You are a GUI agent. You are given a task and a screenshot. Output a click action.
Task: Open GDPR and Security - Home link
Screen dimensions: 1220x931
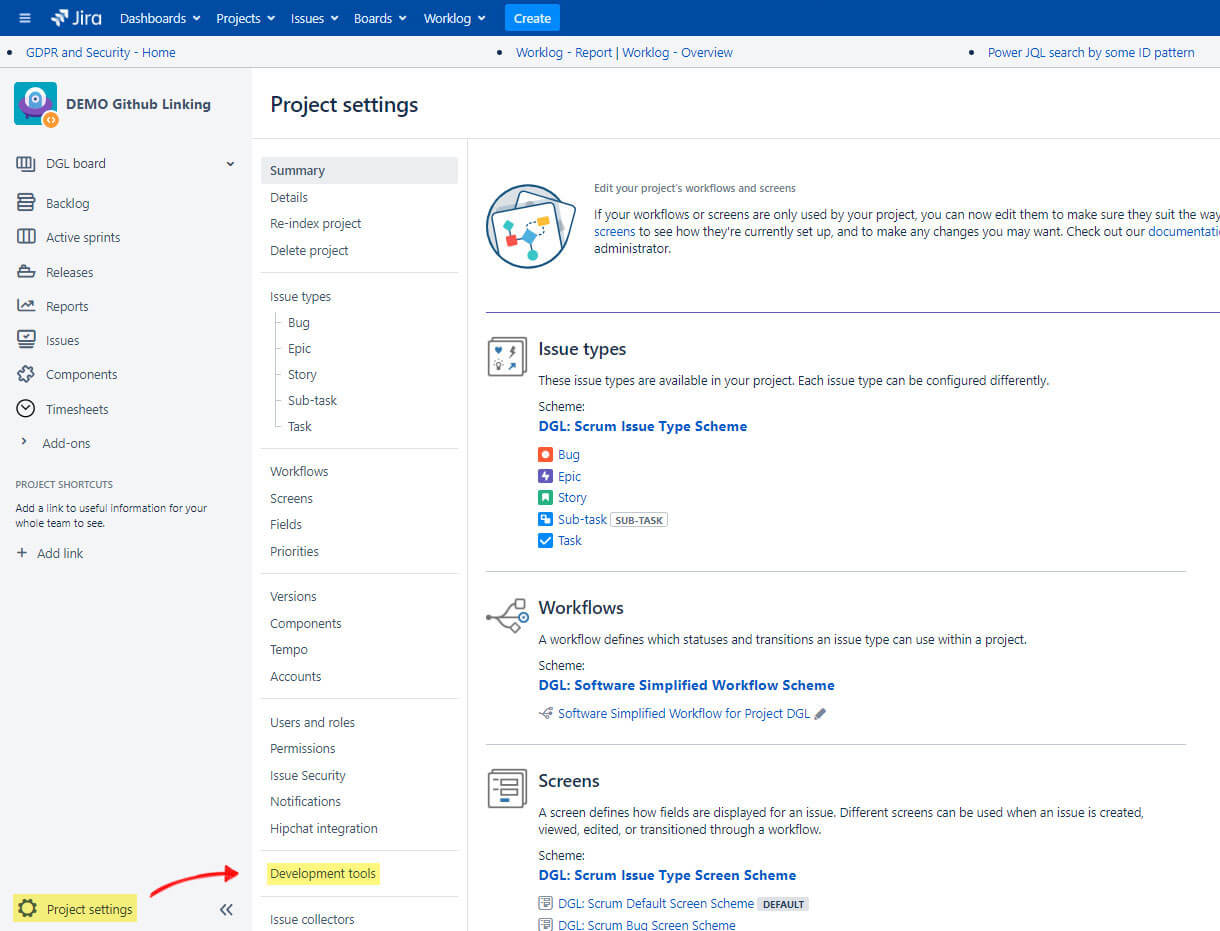click(101, 52)
